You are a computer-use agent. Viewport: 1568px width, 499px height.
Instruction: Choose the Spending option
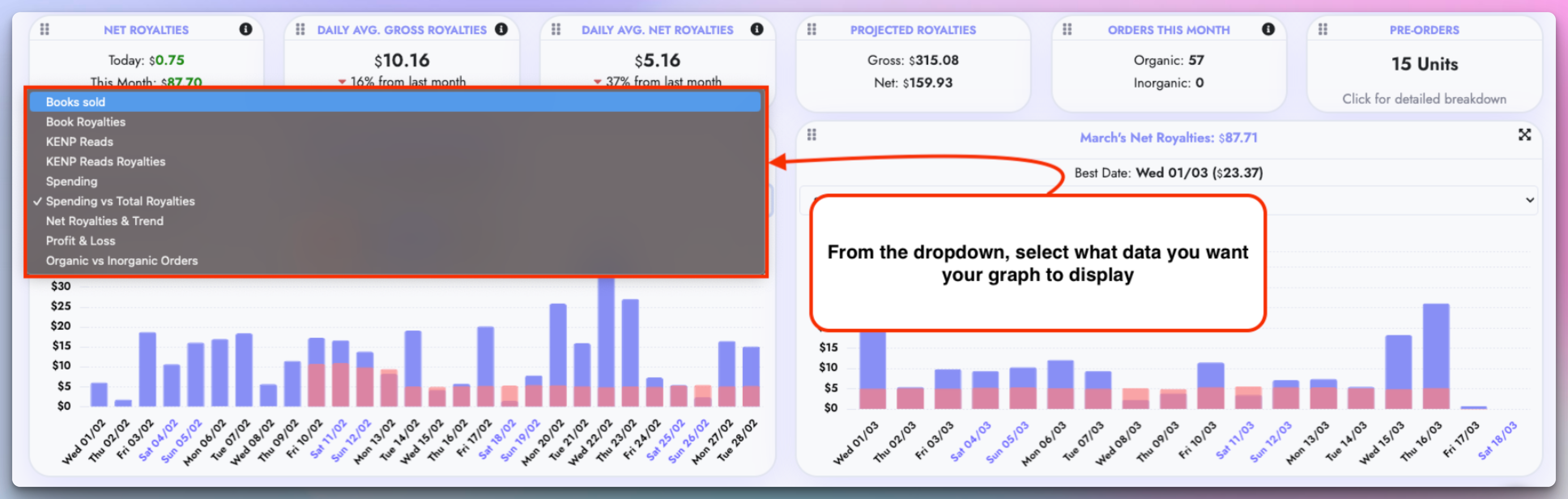pyautogui.click(x=396, y=181)
